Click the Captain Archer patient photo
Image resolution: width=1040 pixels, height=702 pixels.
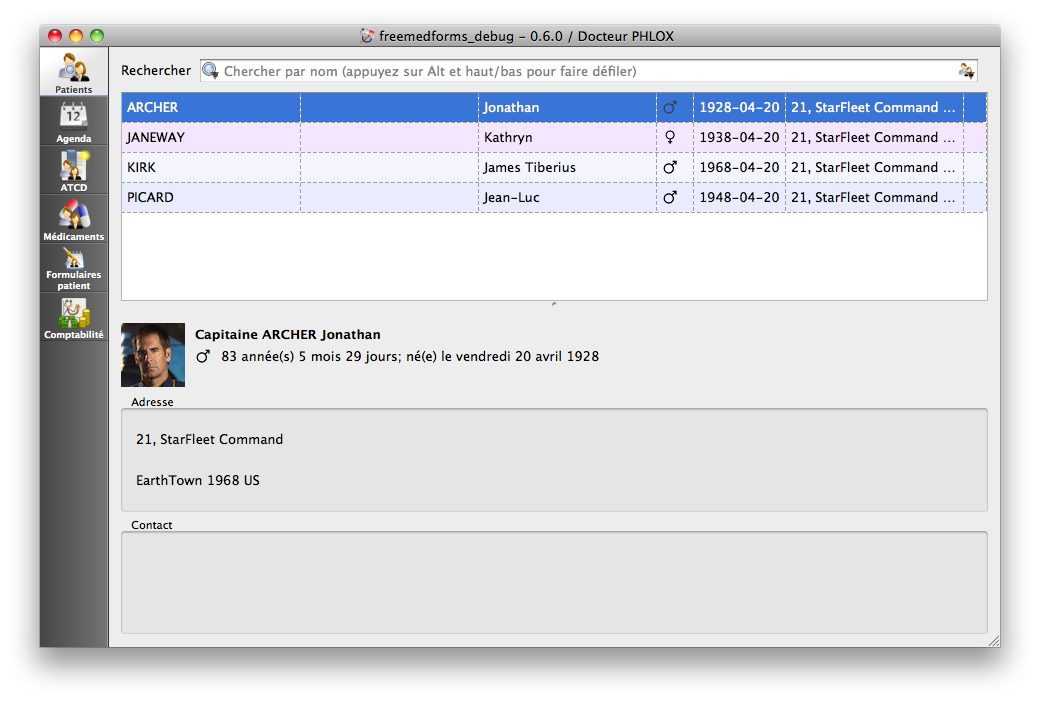(153, 354)
